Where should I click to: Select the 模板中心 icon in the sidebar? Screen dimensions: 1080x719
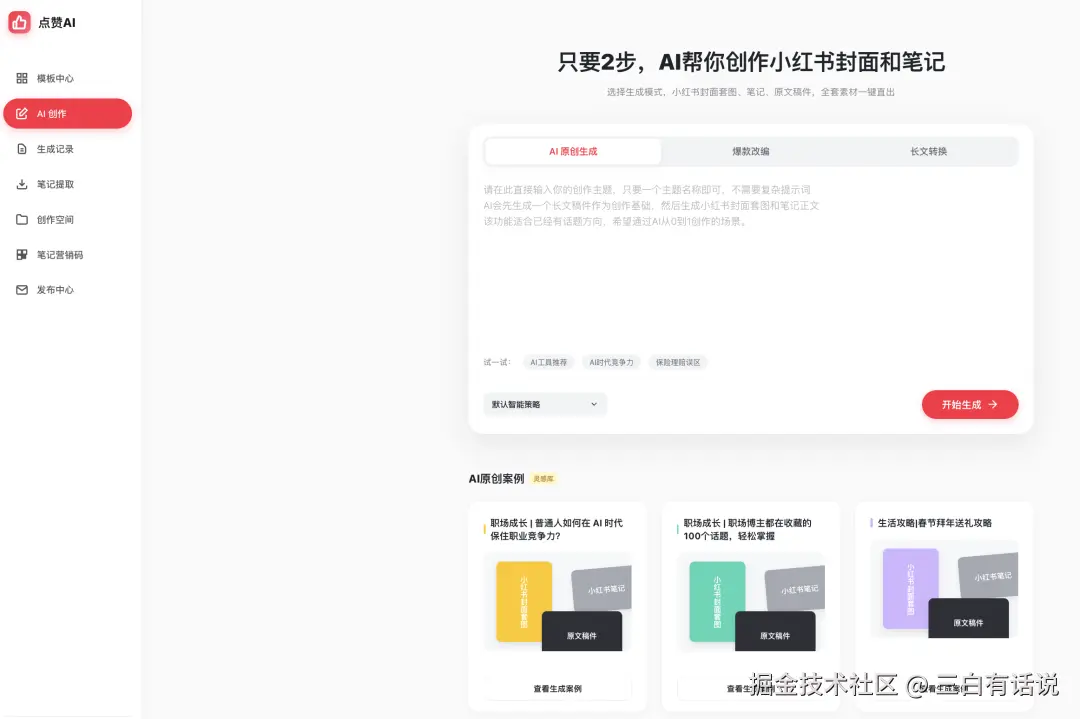pos(21,78)
